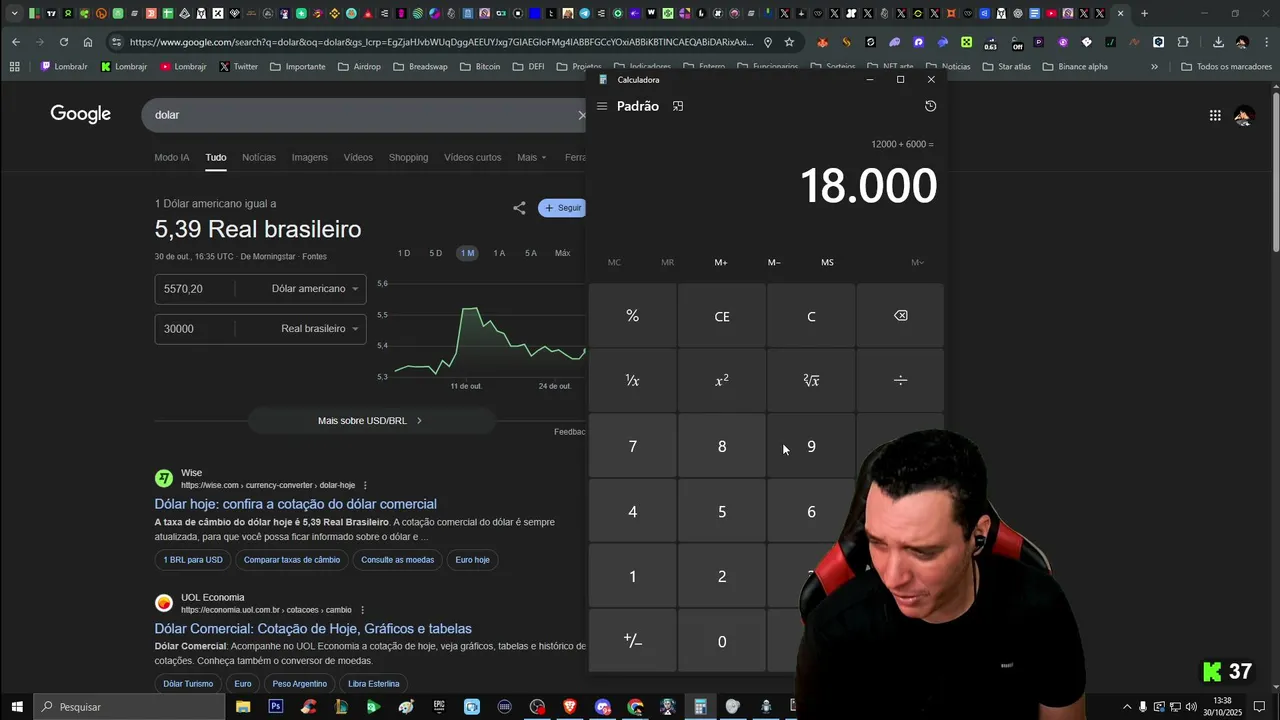The image size is (1280, 720).
Task: Expand the Mais search filter dropdown
Action: pos(532,157)
